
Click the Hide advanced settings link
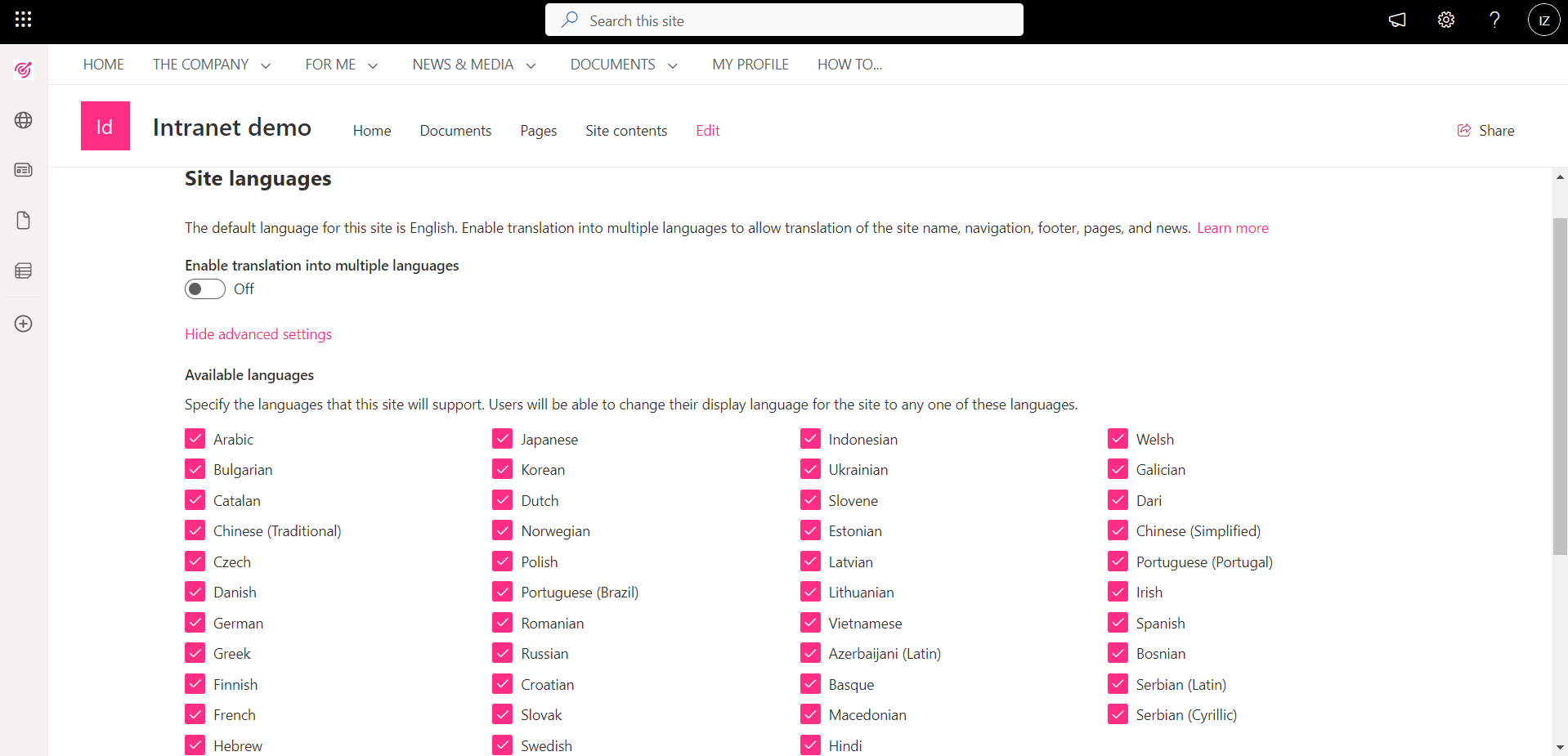point(258,334)
